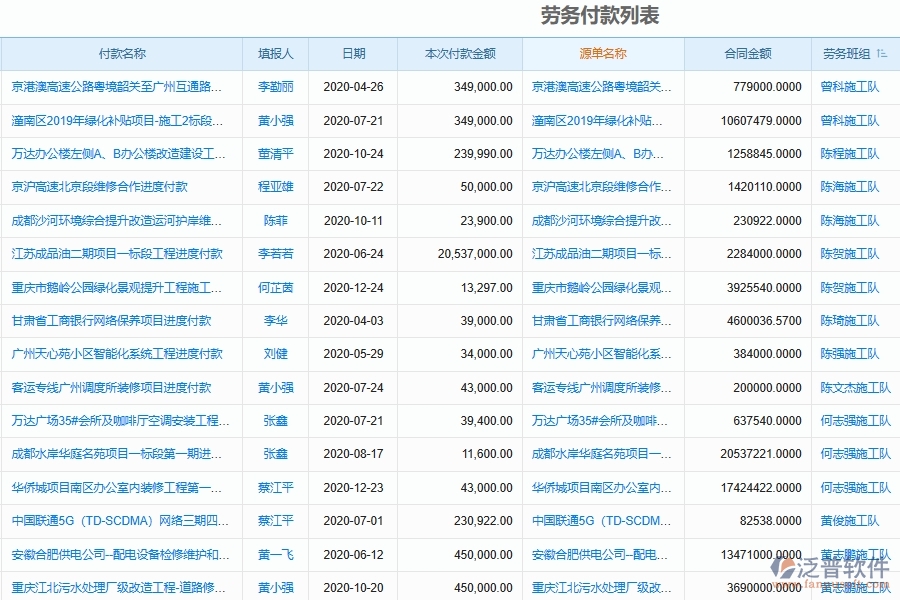Sort the table by 合同金额 column
The width and height of the screenshot is (900, 600).
[746, 54]
